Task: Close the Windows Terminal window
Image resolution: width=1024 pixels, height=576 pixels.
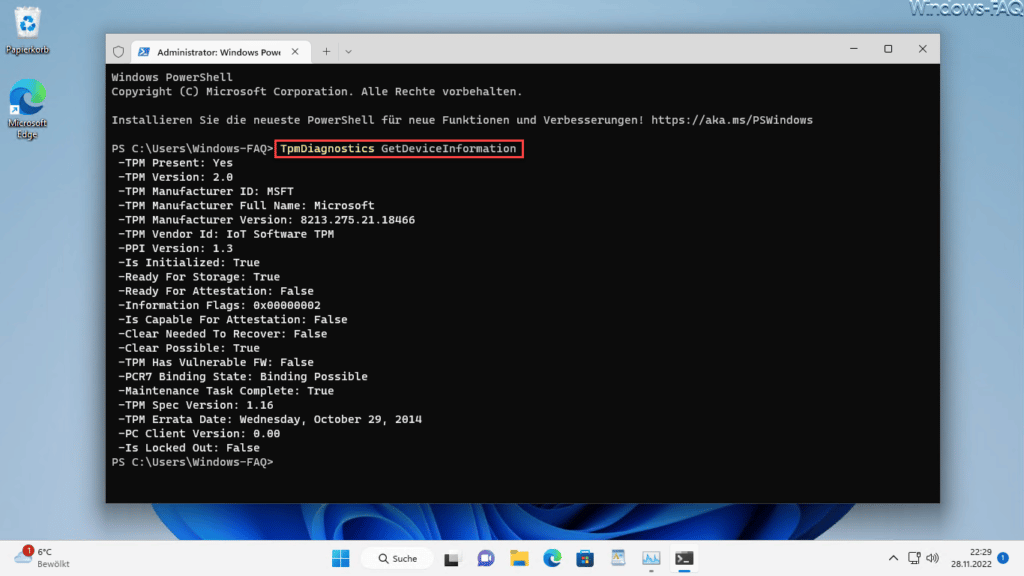Action: [923, 49]
